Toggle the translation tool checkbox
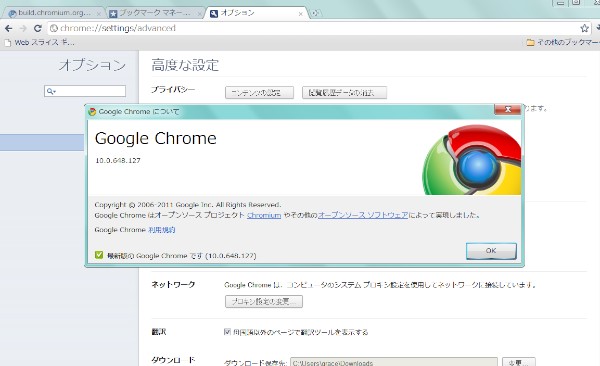The width and height of the screenshot is (600, 366). click(227, 332)
